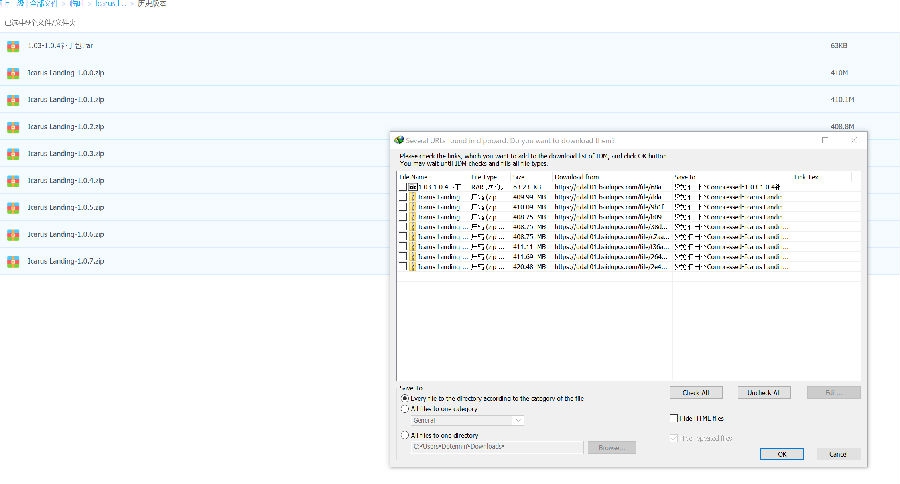Click the 411.11 MB size cell in the dialog
900x484 pixels.
tap(529, 246)
